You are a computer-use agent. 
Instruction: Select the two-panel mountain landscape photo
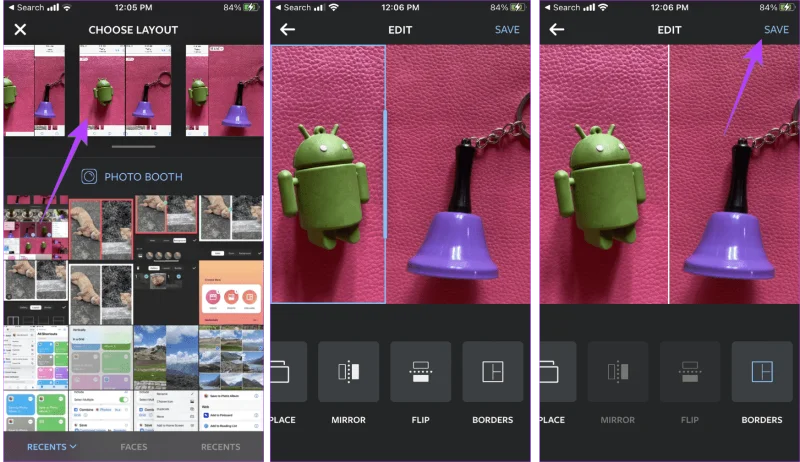166,357
